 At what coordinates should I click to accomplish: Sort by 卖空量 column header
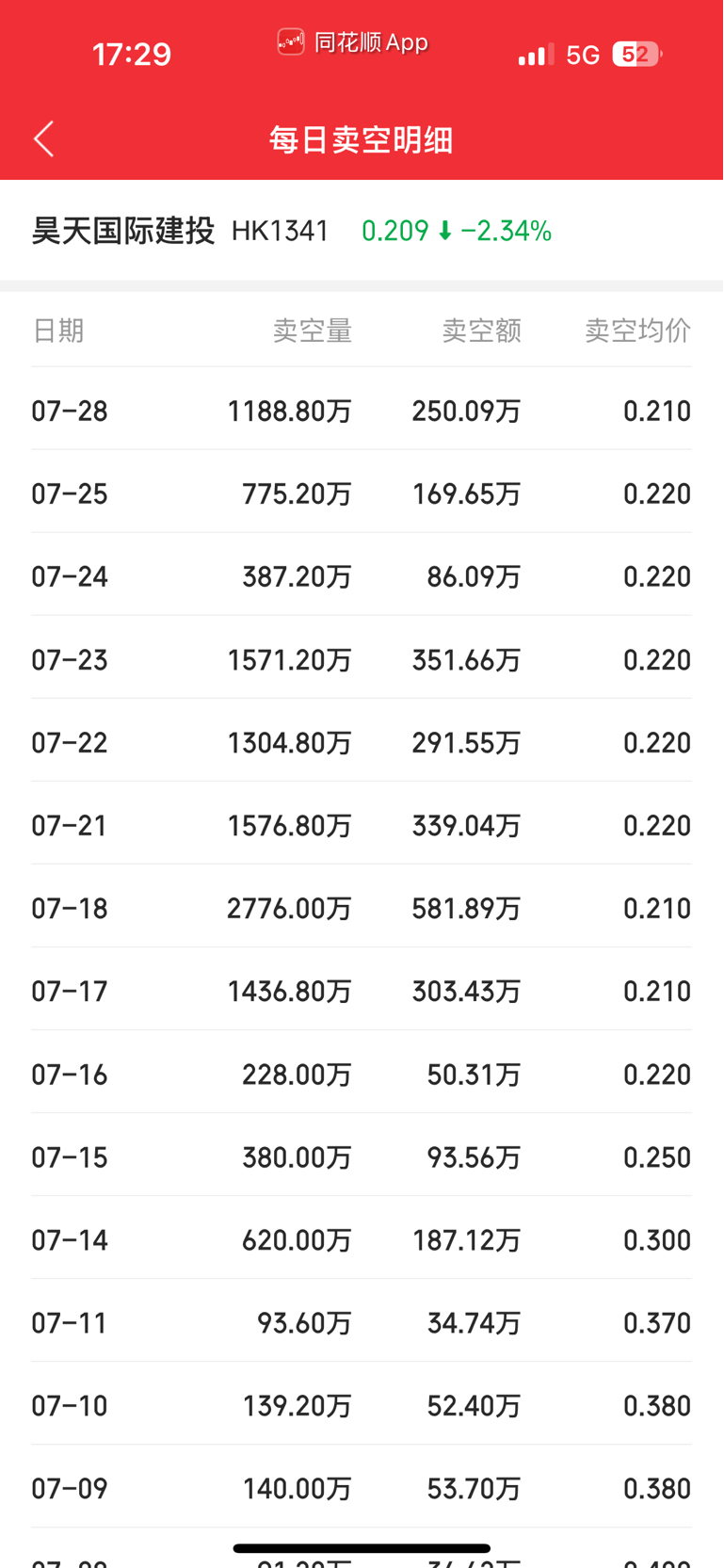click(313, 331)
